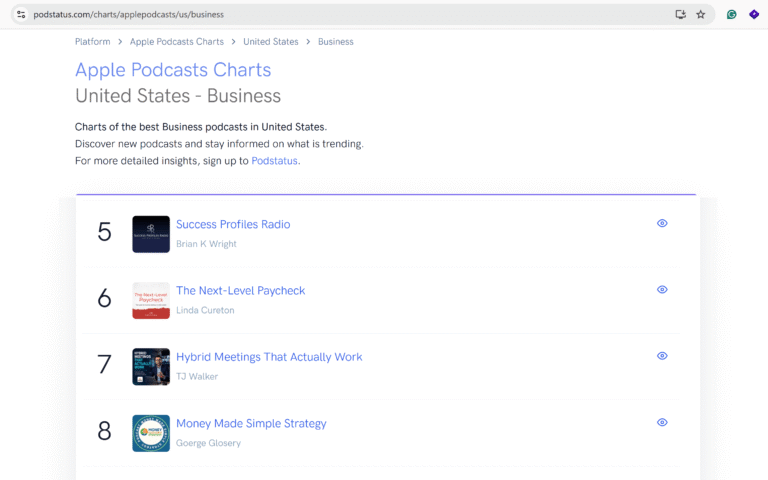Click the install app icon in address bar
The height and width of the screenshot is (480, 768).
click(x=680, y=15)
